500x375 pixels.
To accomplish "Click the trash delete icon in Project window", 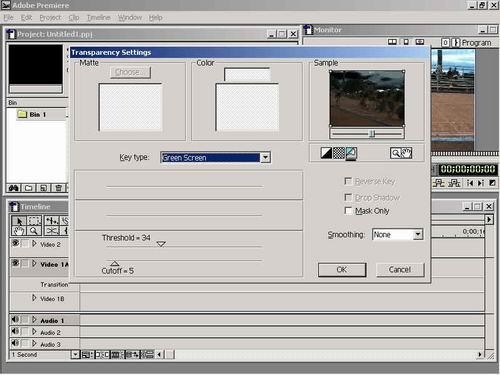I will coord(58,188).
